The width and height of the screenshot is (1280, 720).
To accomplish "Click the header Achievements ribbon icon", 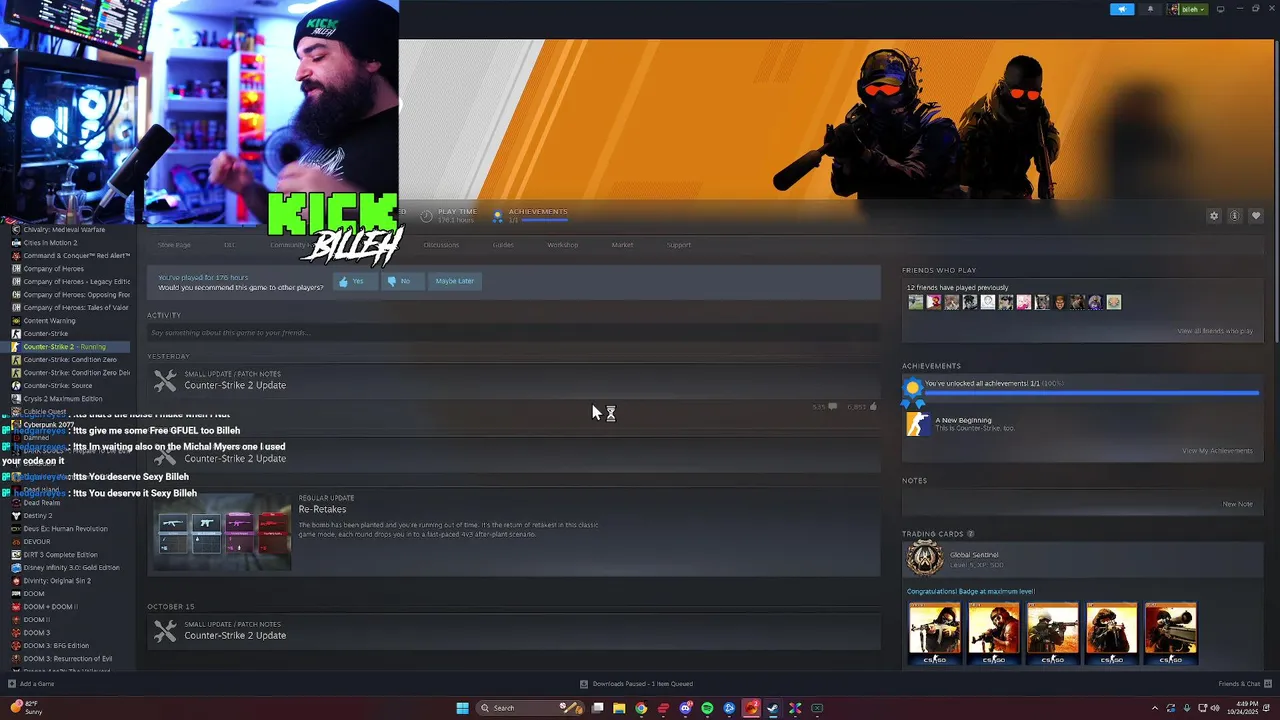I will tap(497, 216).
